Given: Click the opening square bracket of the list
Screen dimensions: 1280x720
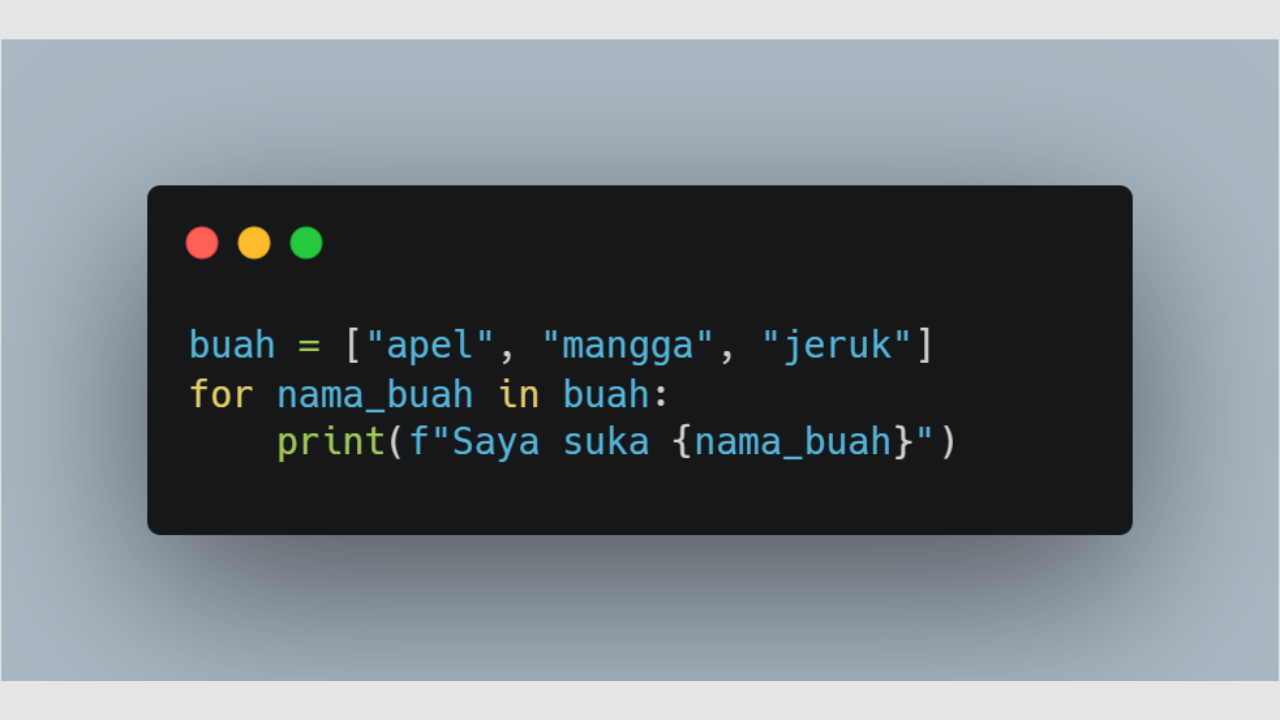Looking at the screenshot, I should (x=353, y=346).
